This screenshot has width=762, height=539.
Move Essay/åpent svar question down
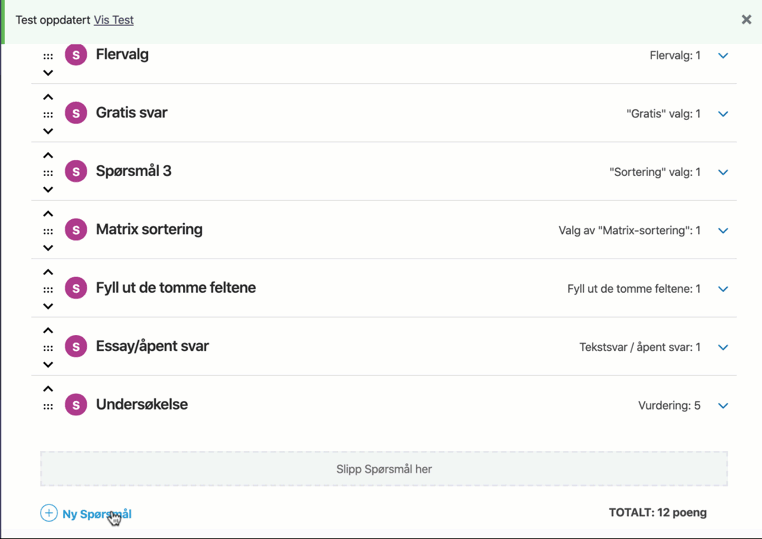click(48, 365)
